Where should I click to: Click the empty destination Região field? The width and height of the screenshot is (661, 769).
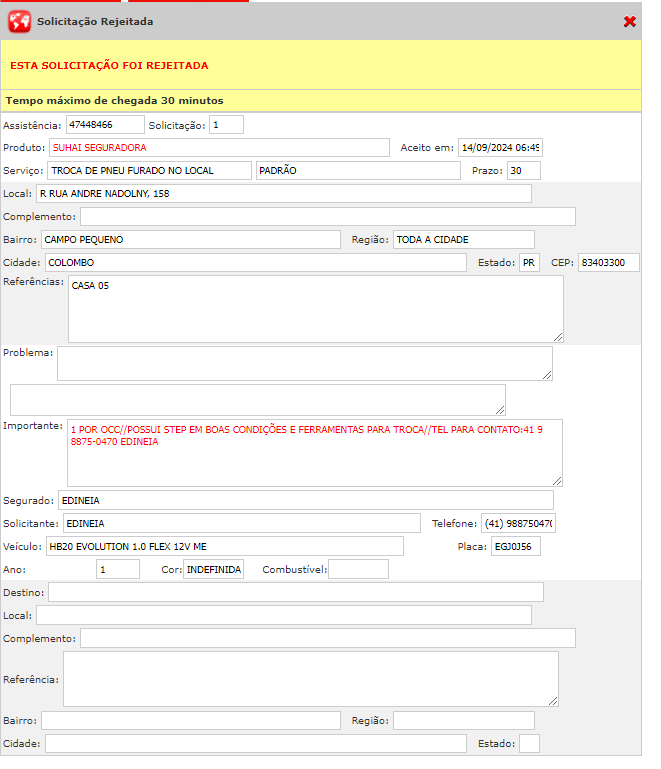tap(464, 721)
